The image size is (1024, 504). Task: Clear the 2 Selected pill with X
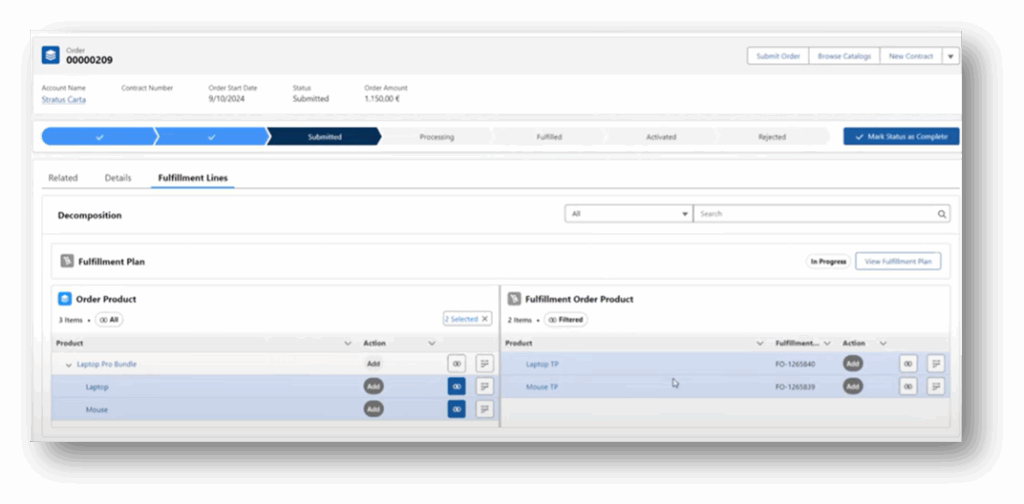pos(485,319)
